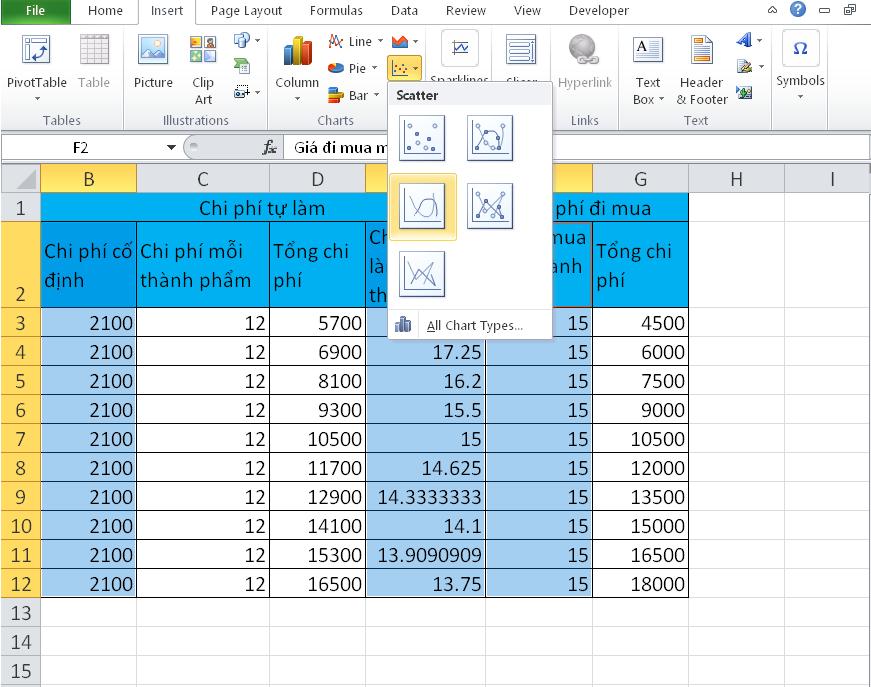Click the Table icon in Tables group
871x687 pixels.
(94, 60)
